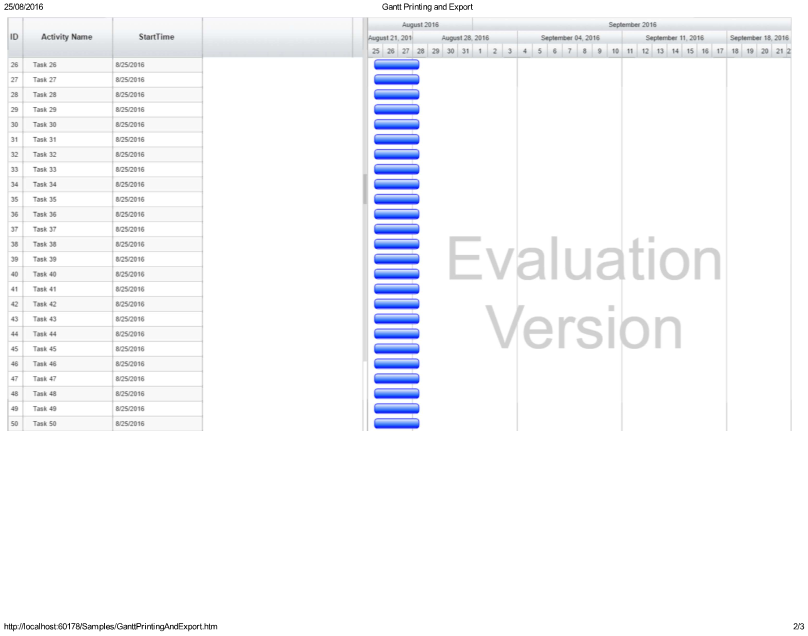Select the Task 31 name cell
The image size is (808, 636).
pos(68,140)
